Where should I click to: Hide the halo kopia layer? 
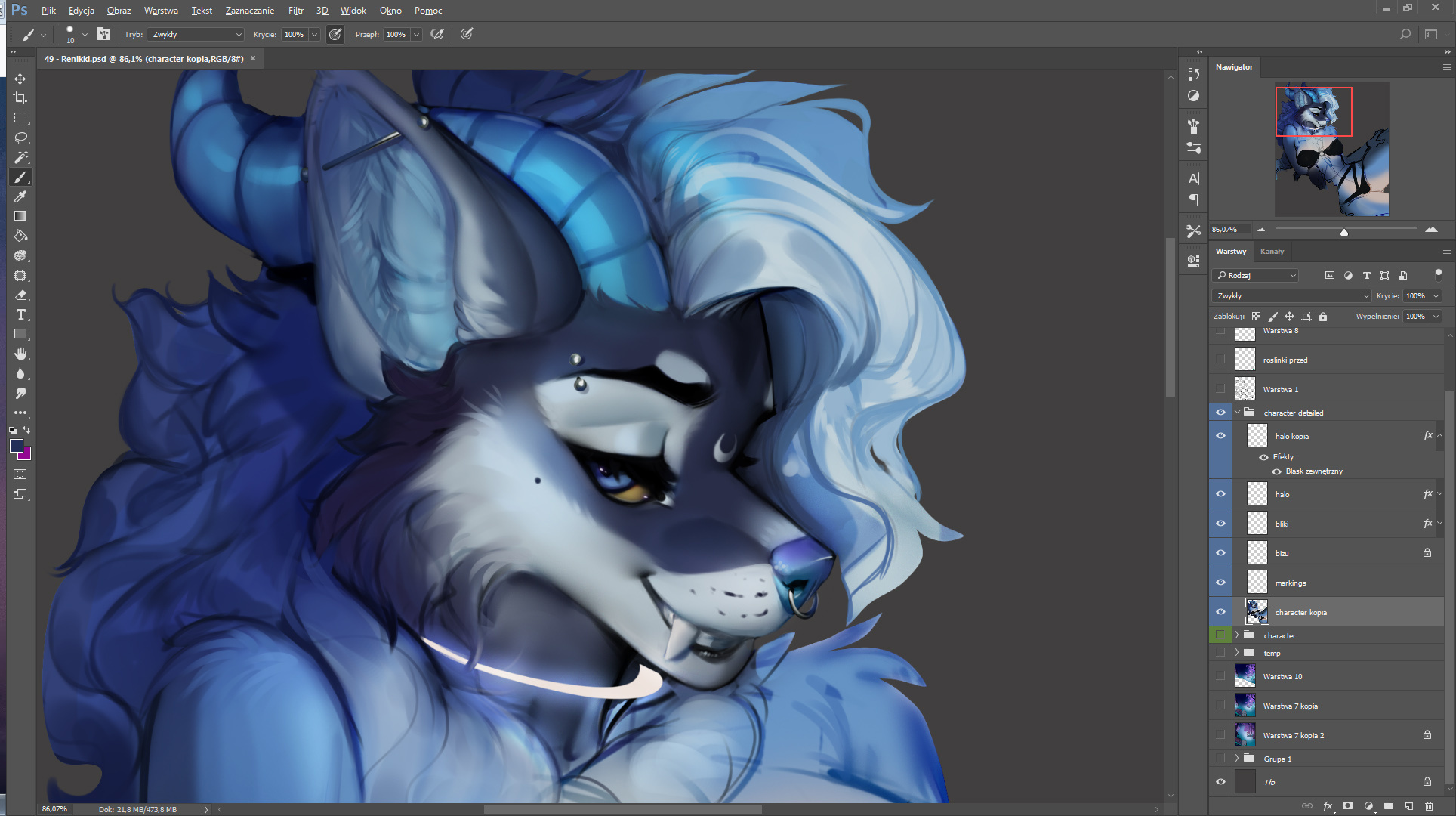coord(1220,436)
